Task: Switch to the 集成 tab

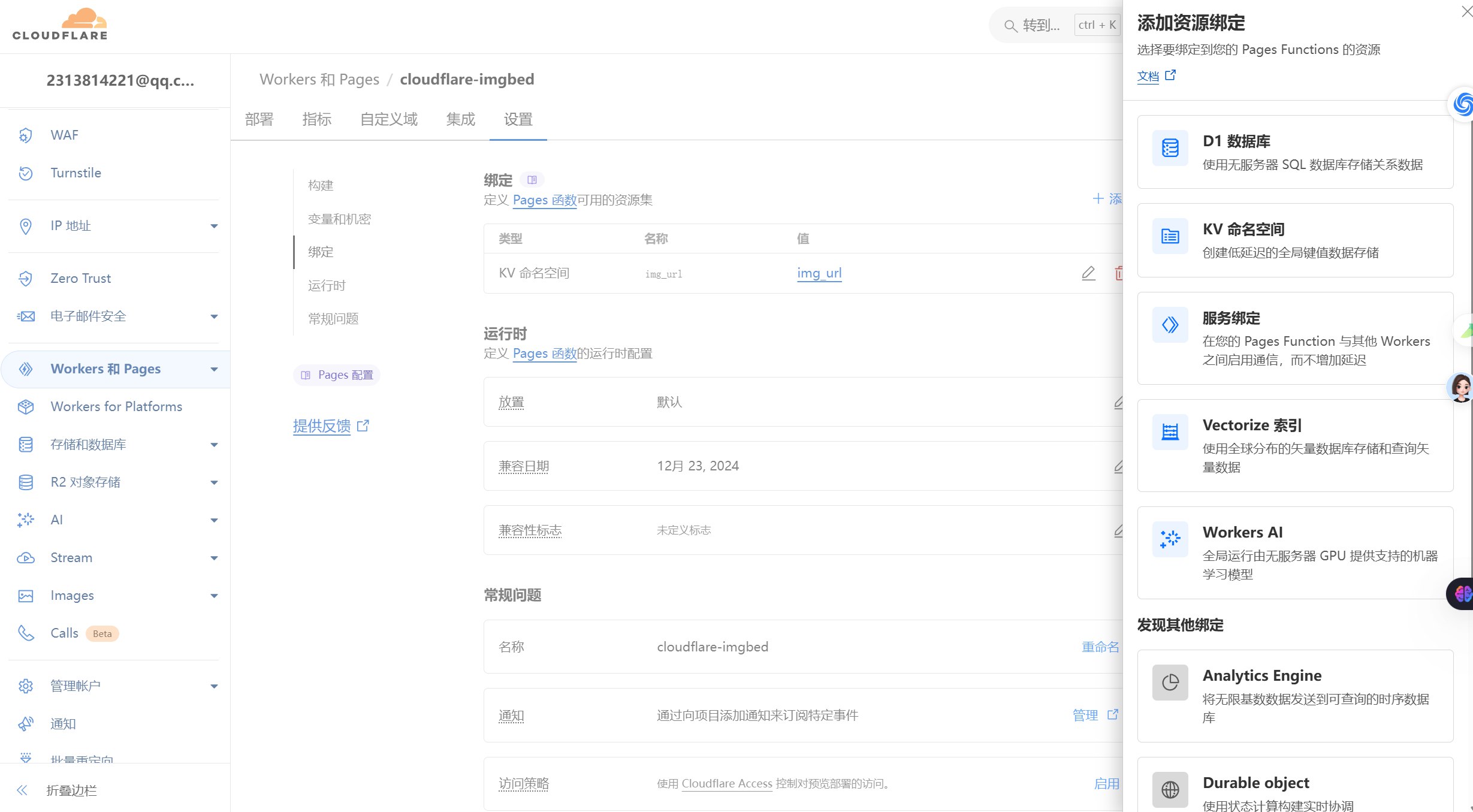Action: 460,119
